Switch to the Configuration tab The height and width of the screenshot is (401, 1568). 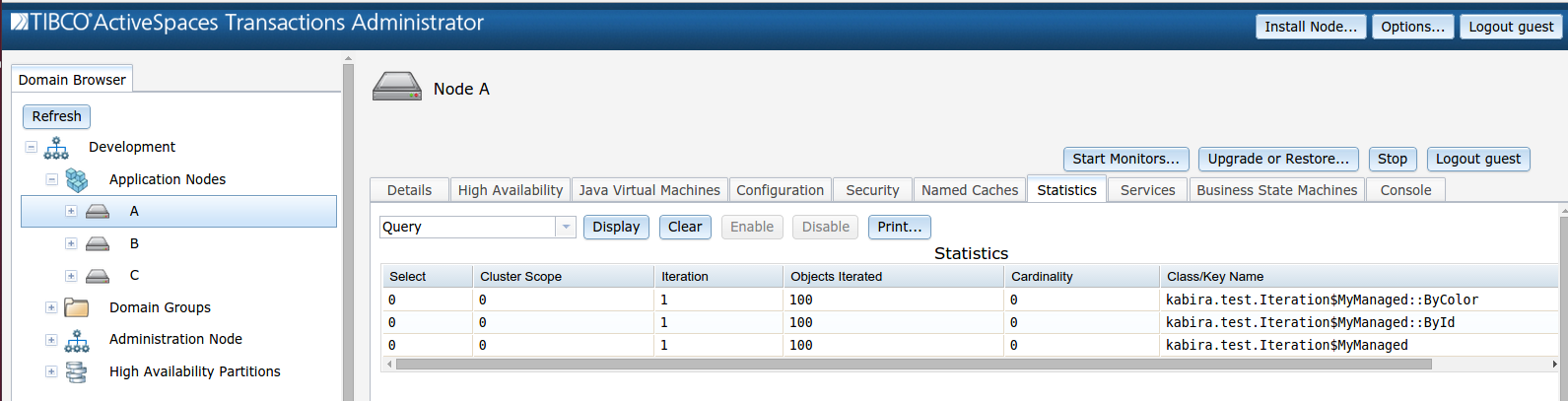coord(780,190)
